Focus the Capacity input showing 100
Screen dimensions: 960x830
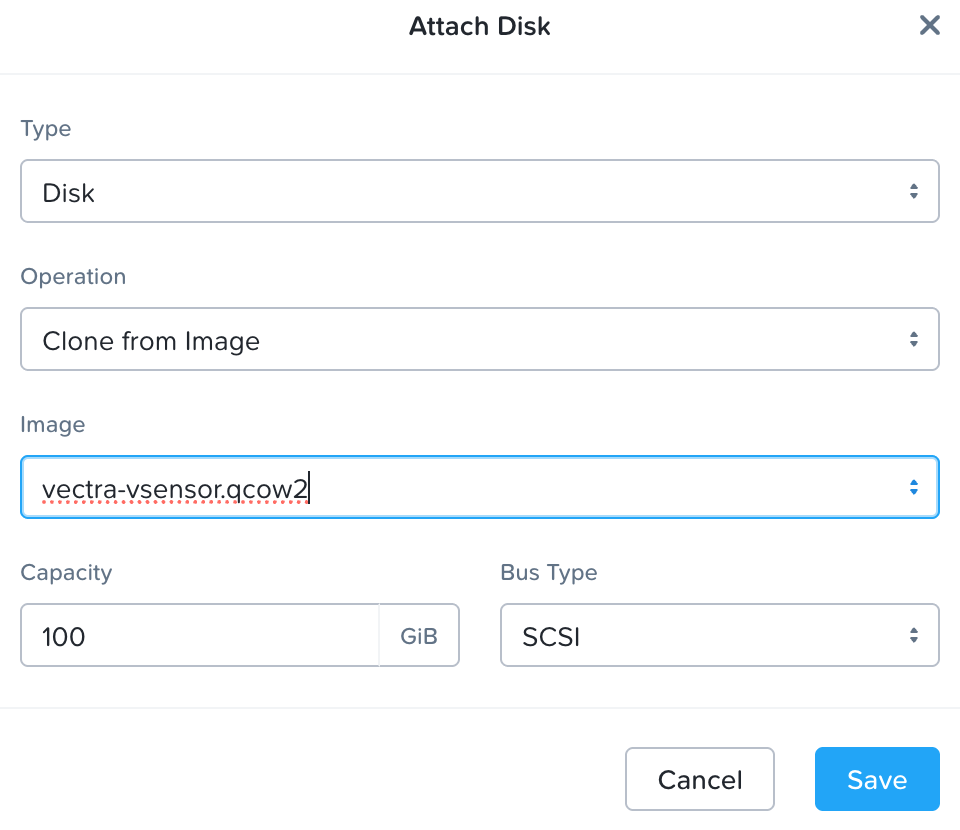[200, 636]
